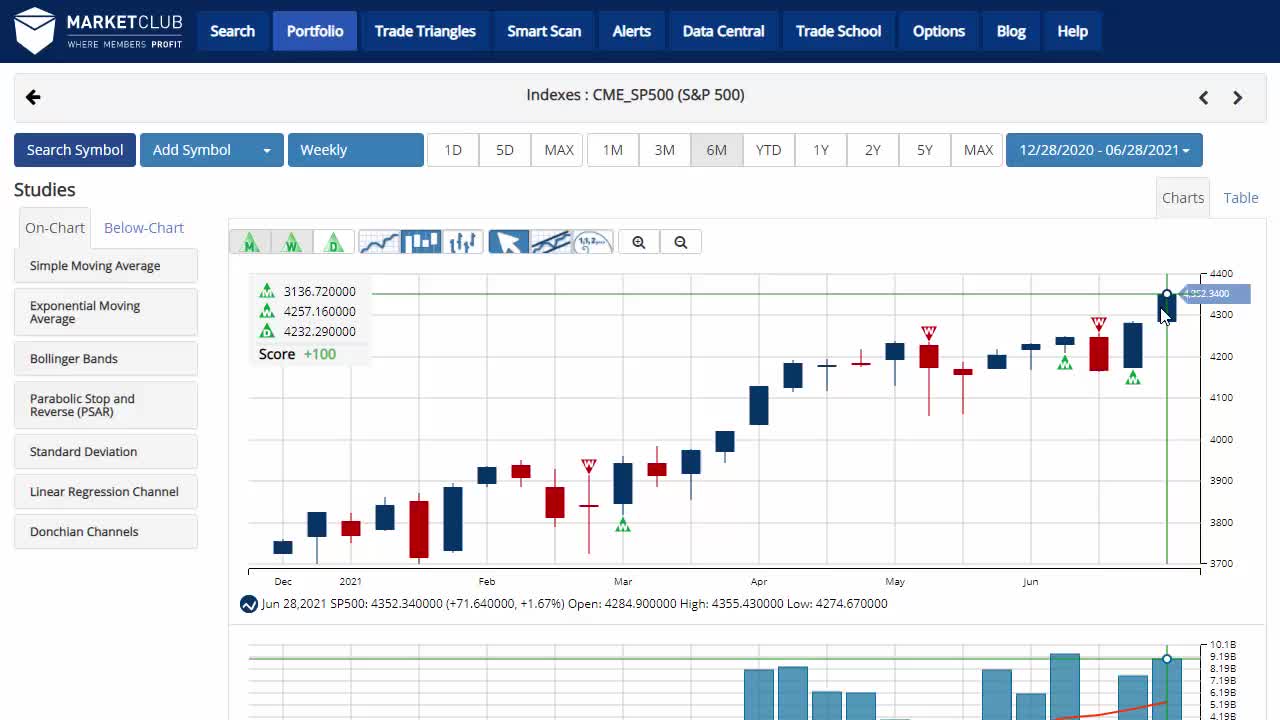Click green up triangle below March candle
The width and height of the screenshot is (1280, 720).
623,524
